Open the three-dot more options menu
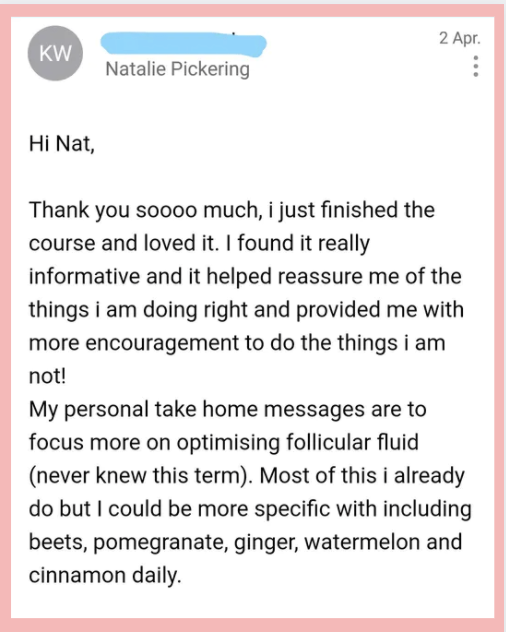506x632 pixels. click(476, 66)
